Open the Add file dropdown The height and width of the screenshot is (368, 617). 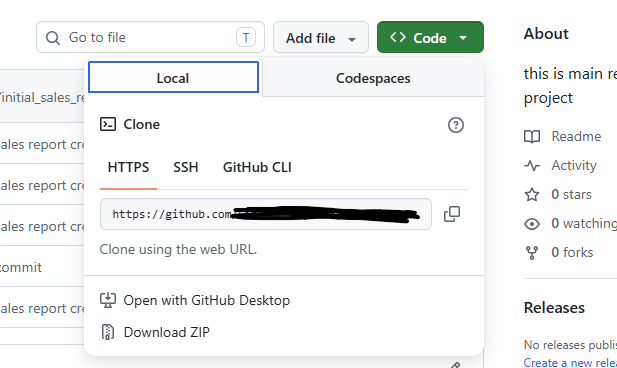coord(321,37)
